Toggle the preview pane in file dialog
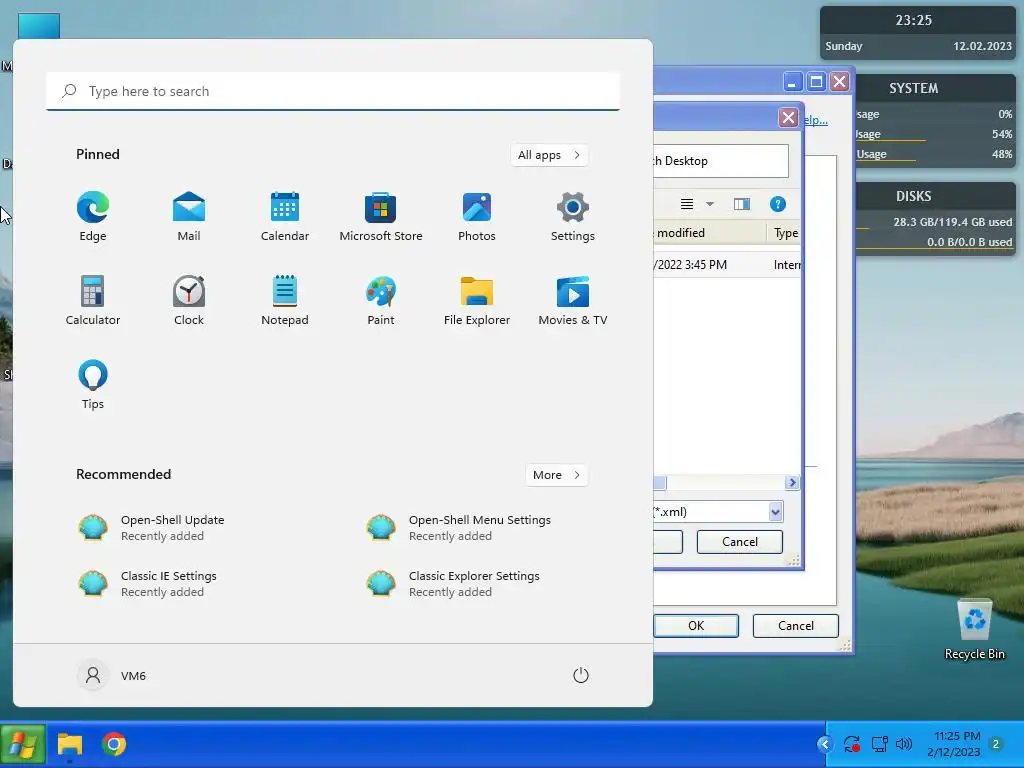The image size is (1024, 768). [742, 204]
